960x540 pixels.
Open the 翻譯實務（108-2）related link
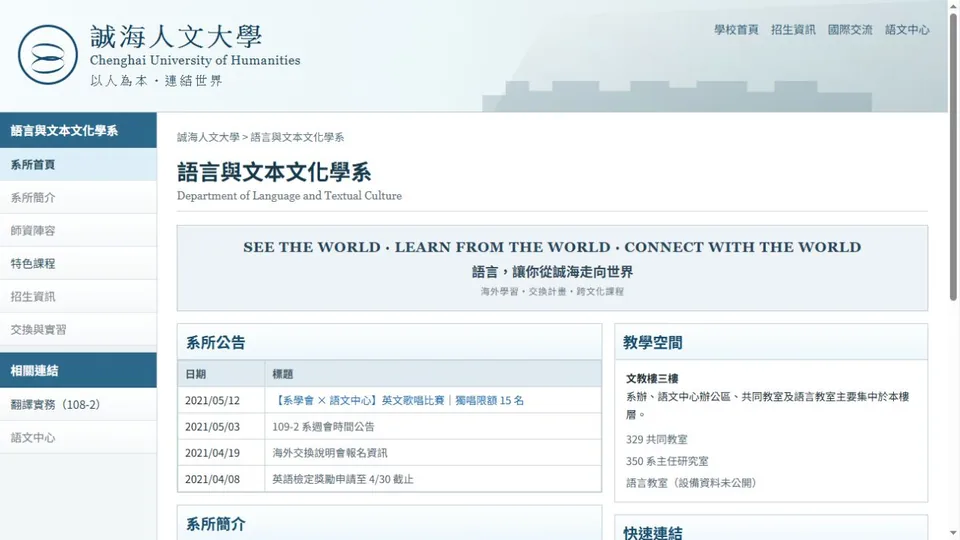[78, 404]
